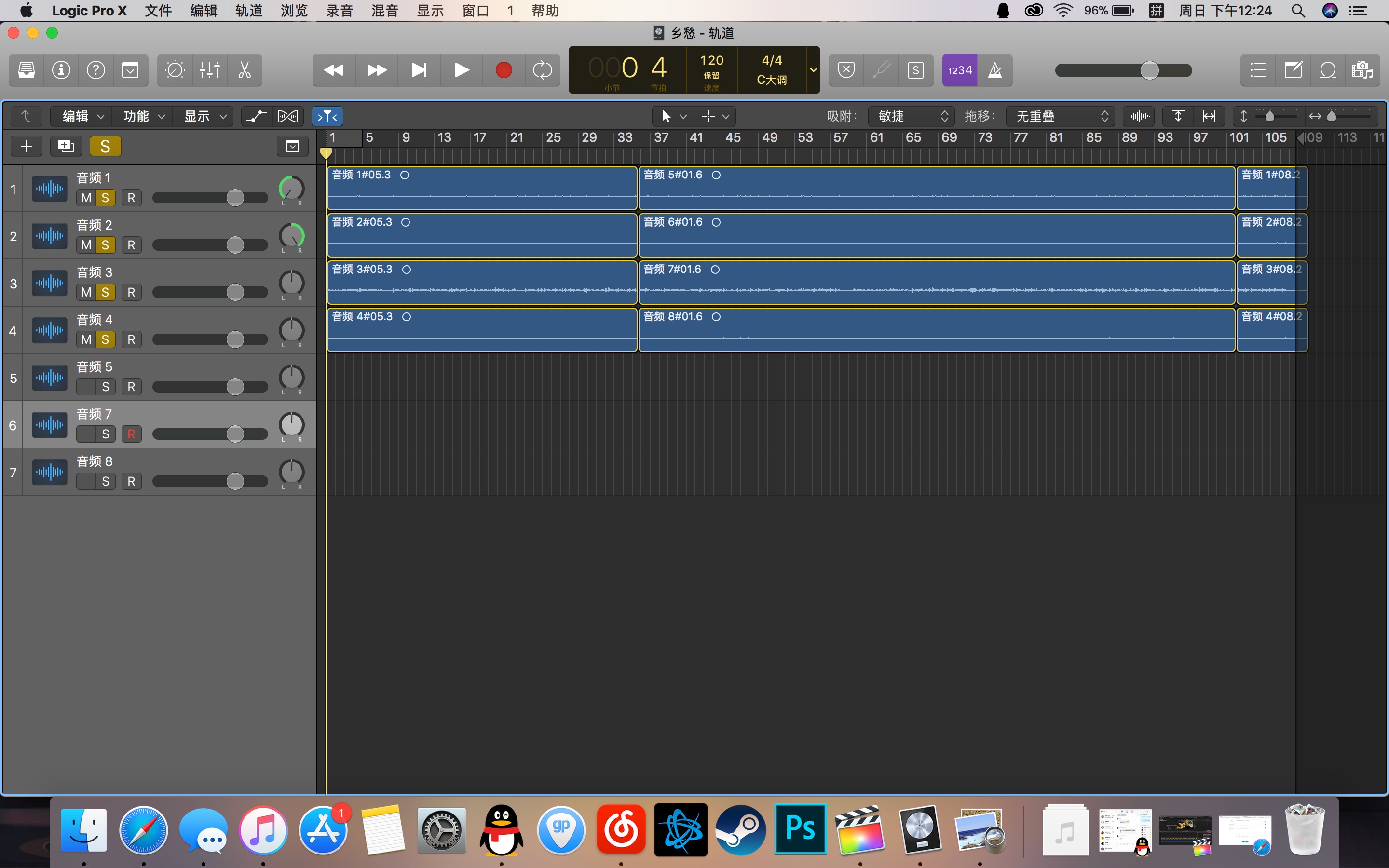Toggle Replace mode in the control bar
Image resolution: width=1389 pixels, height=868 pixels.
pyautogui.click(x=846, y=70)
